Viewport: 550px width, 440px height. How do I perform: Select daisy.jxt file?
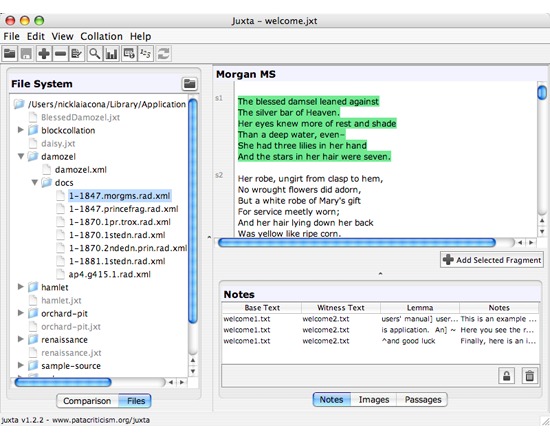pyautogui.click(x=58, y=144)
